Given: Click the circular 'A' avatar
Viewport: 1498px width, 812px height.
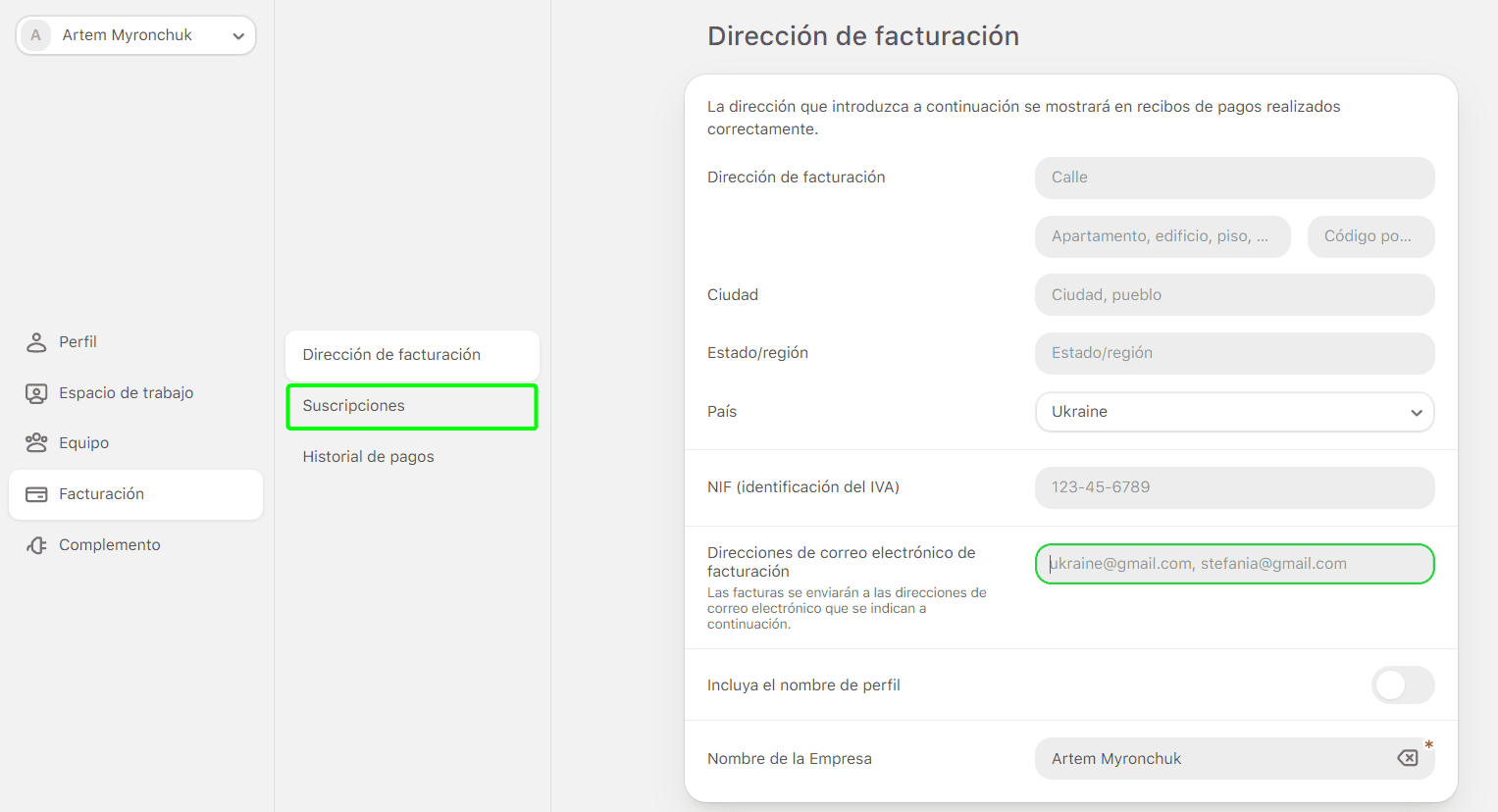Looking at the screenshot, I should pyautogui.click(x=35, y=34).
